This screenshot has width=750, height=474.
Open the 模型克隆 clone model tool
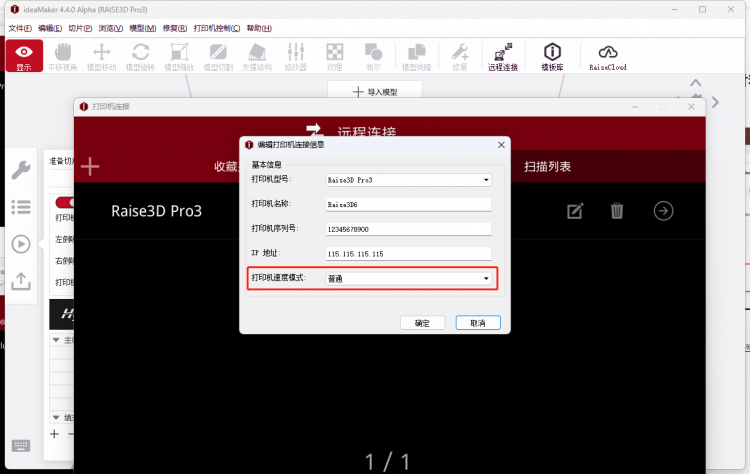[x=417, y=57]
